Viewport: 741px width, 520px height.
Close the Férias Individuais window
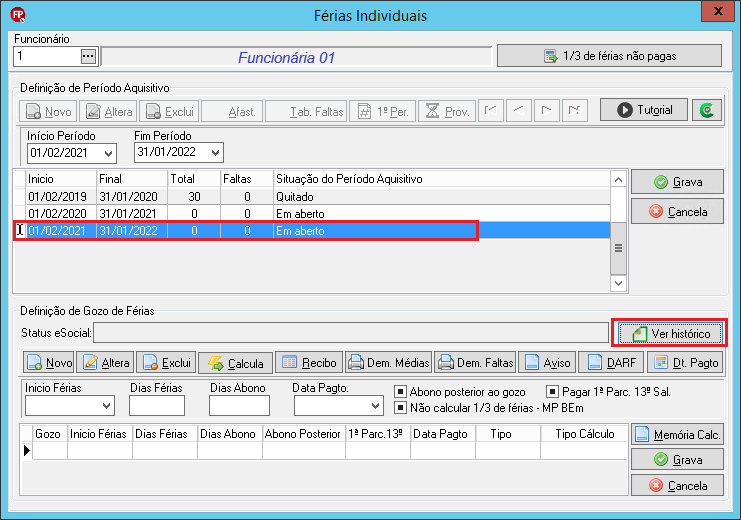coord(718,11)
